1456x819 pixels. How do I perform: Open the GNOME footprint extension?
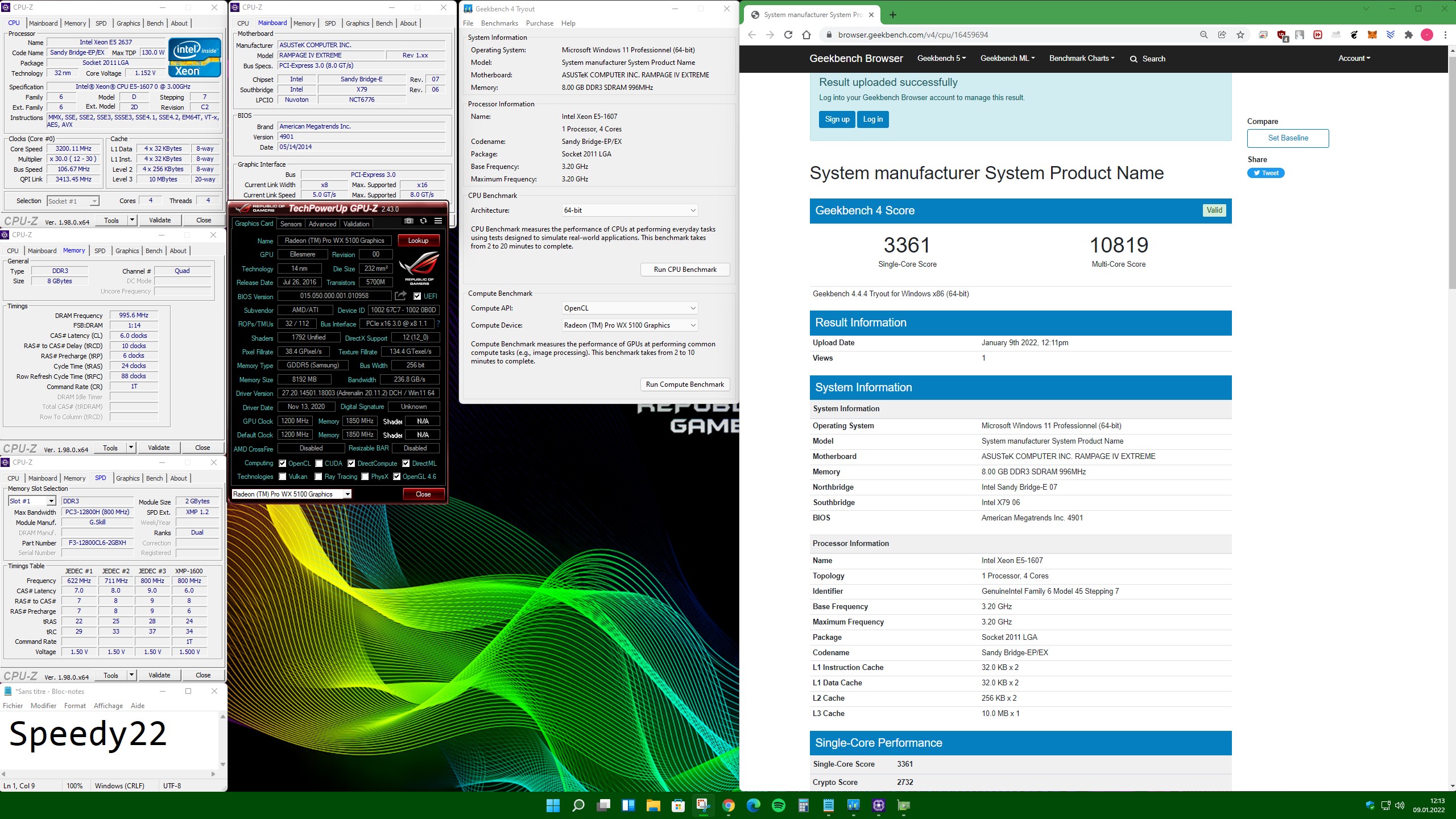pyautogui.click(x=1354, y=35)
